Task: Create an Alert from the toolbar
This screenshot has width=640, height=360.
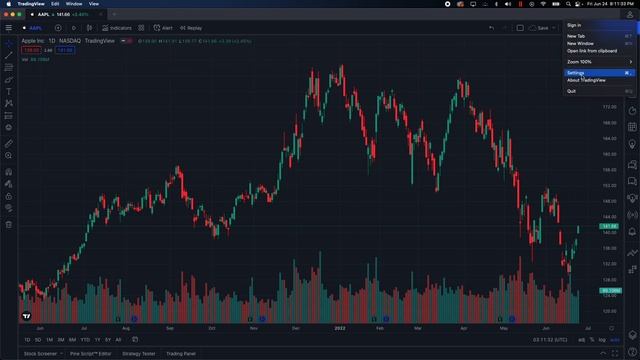Action: pyautogui.click(x=163, y=28)
